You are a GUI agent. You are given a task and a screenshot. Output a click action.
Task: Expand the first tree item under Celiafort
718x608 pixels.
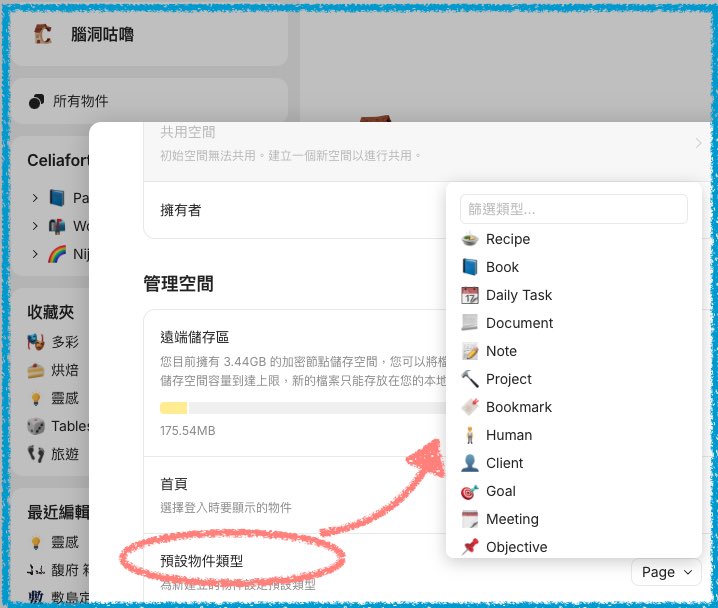[x=35, y=198]
